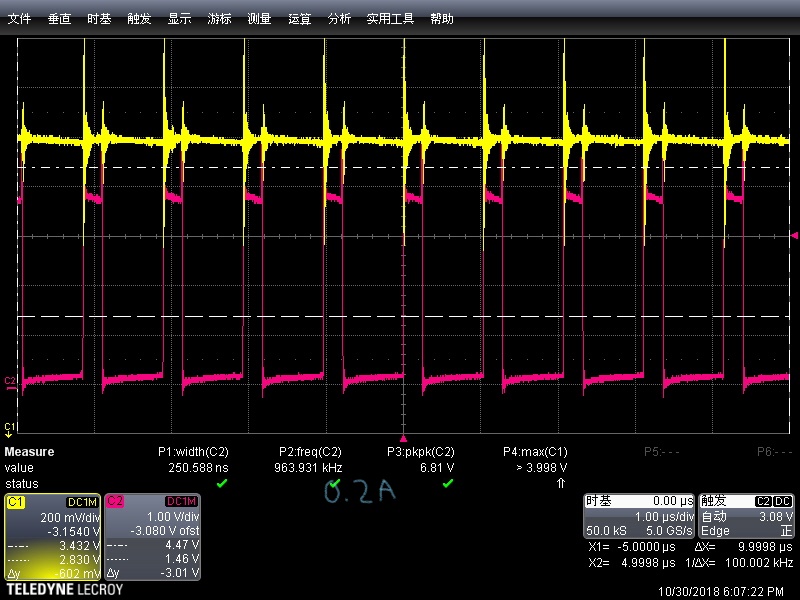Click the 50.0 kS sample count
Image resolution: width=800 pixels, height=600 pixels.
(x=606, y=531)
